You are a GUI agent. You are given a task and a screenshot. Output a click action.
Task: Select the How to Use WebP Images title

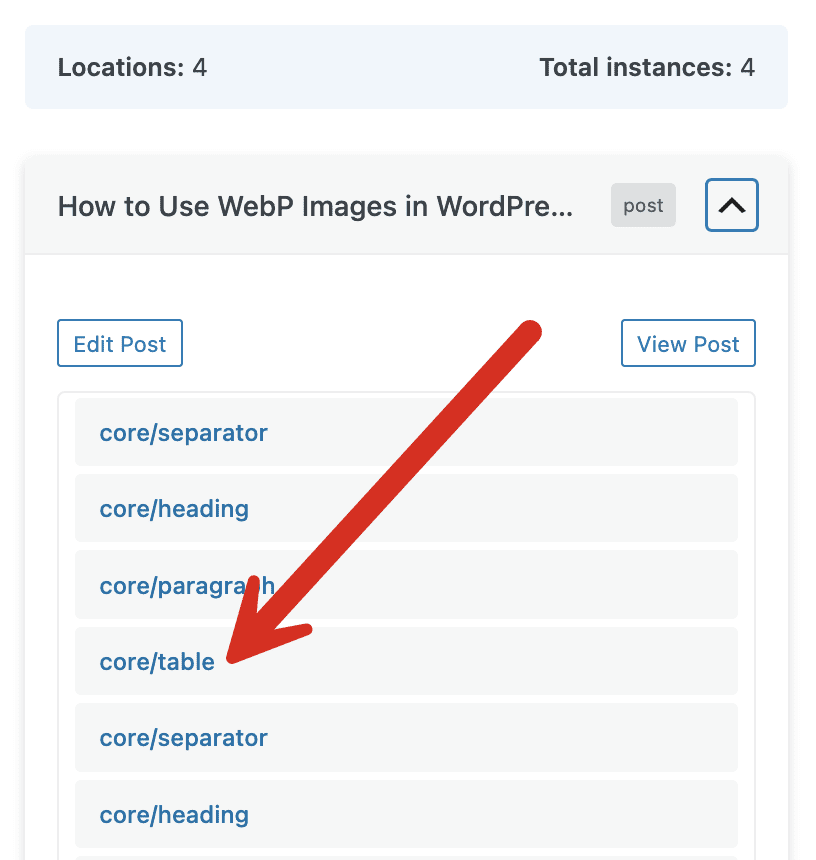pyautogui.click(x=315, y=206)
